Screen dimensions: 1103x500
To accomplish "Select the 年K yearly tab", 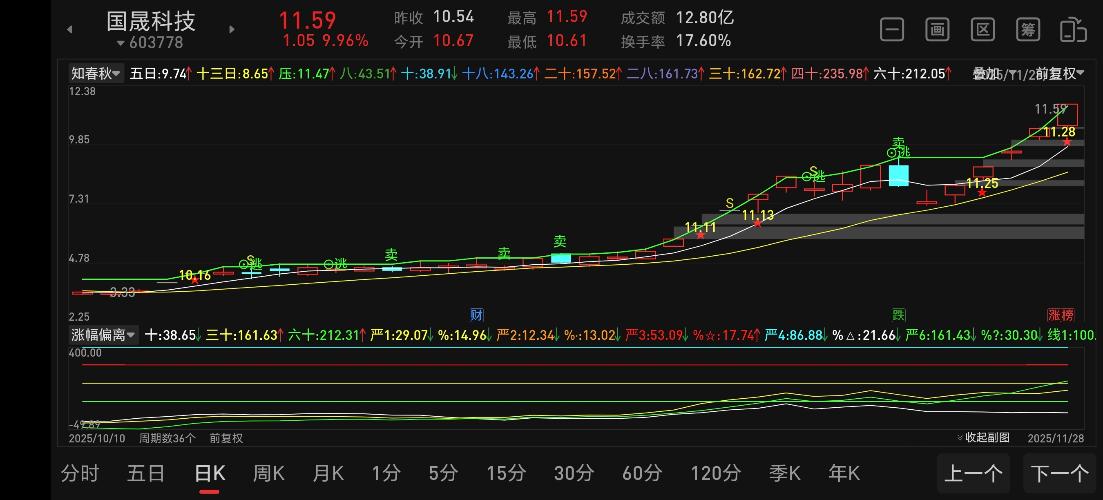I will click(844, 473).
